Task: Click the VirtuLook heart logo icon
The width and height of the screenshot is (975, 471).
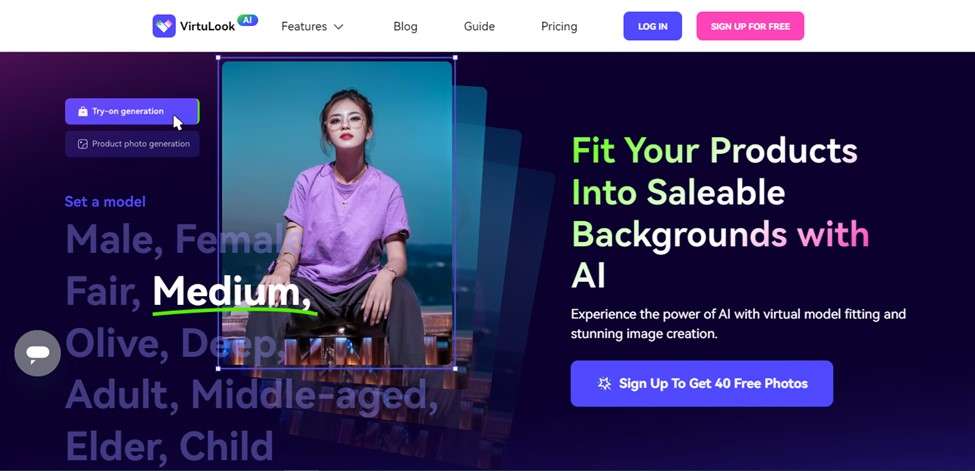Action: [164, 26]
